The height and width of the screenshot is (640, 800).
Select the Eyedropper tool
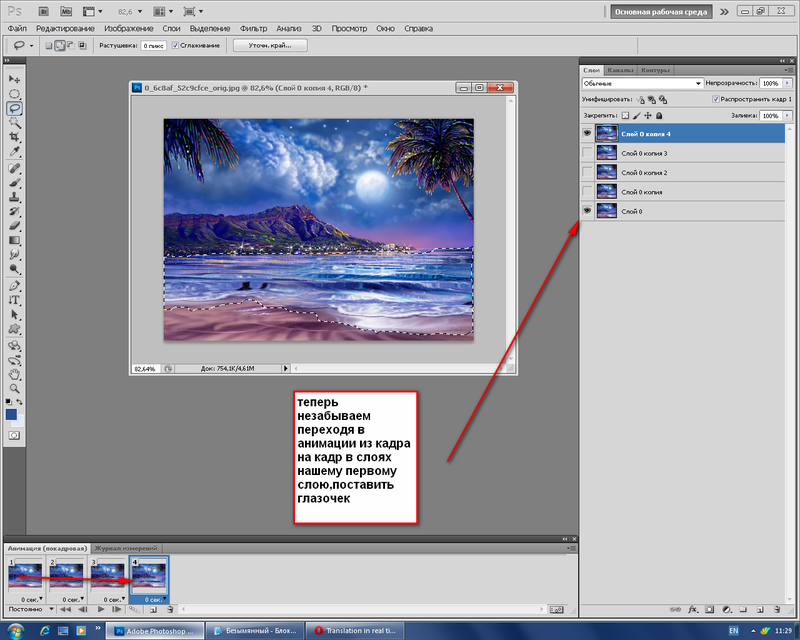tap(14, 152)
